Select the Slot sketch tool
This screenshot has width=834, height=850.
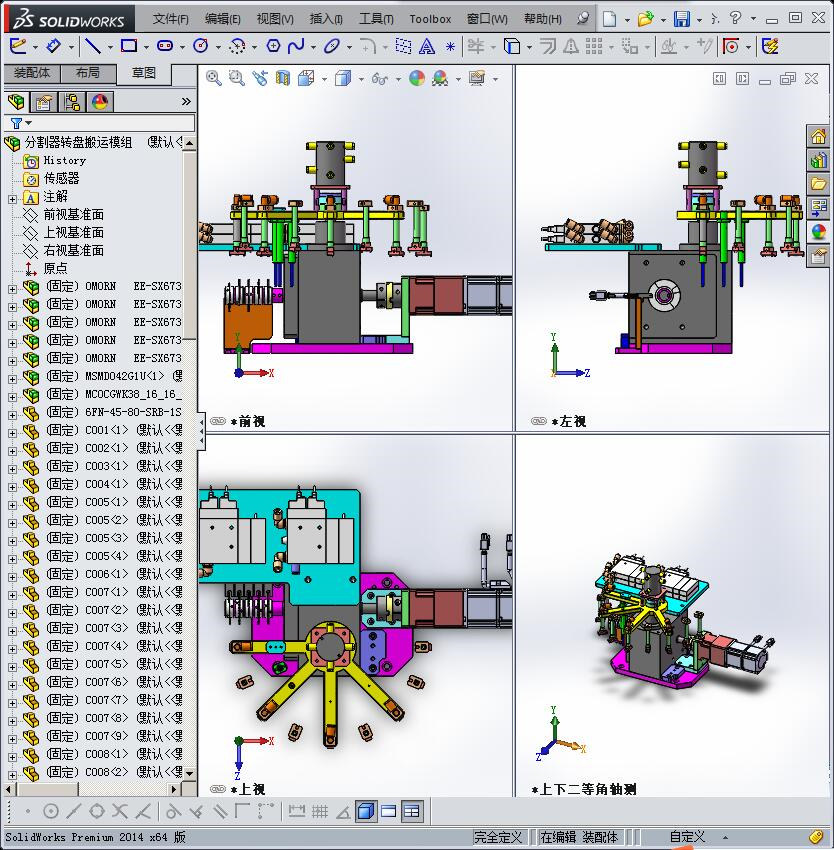[x=165, y=46]
